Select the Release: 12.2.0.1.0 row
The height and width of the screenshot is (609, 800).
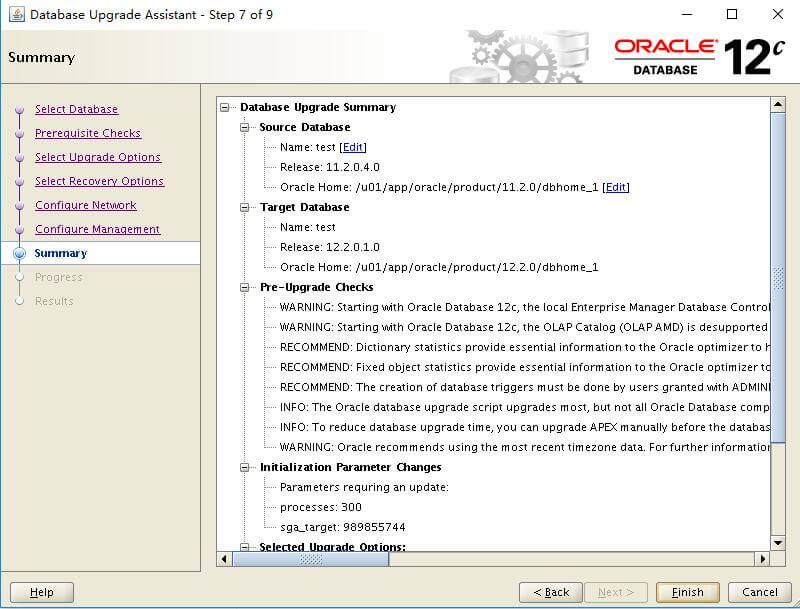(330, 247)
